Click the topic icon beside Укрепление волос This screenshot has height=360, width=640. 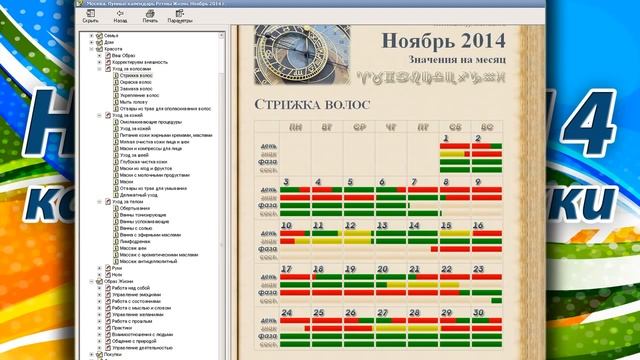[116, 95]
